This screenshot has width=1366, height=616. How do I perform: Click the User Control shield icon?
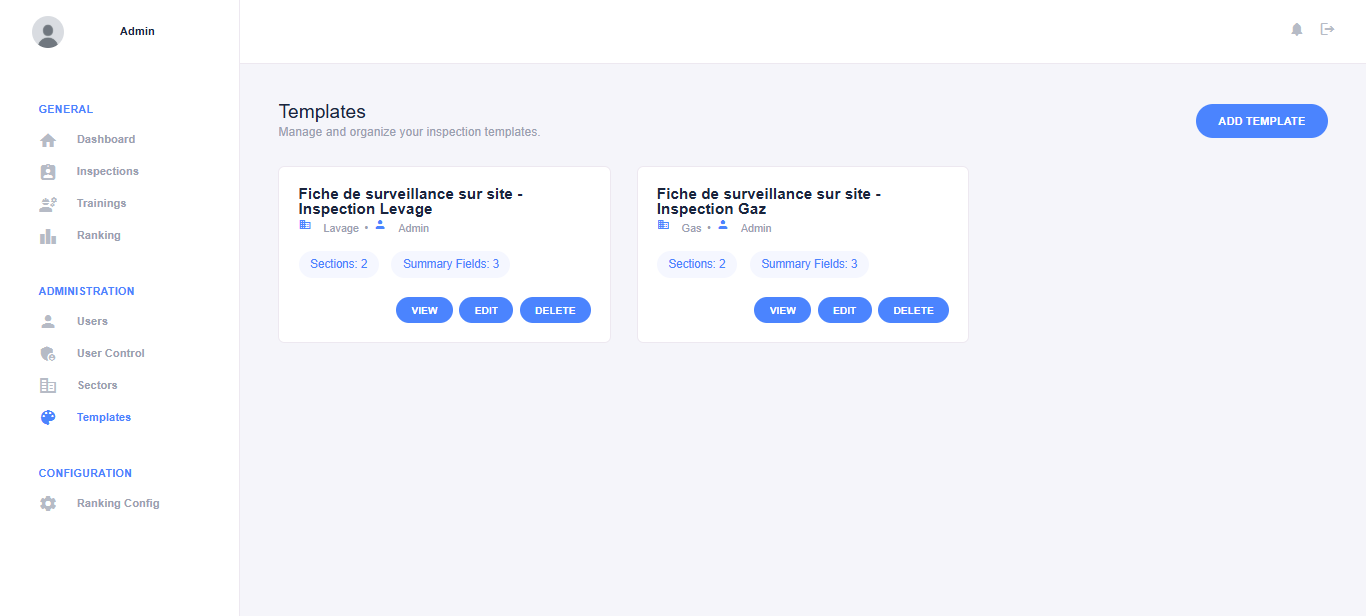(48, 354)
